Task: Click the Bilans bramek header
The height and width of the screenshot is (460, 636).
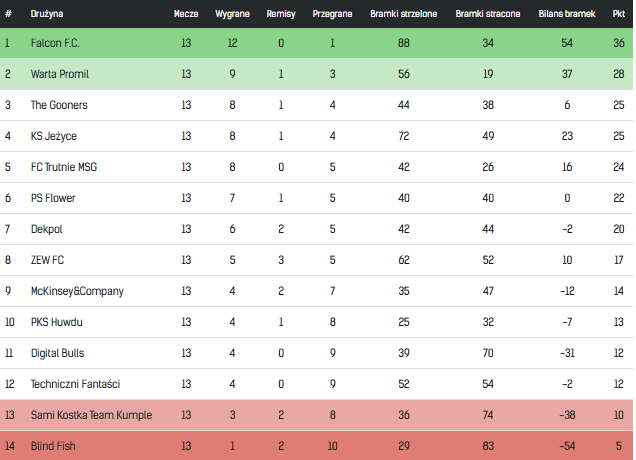Action: click(x=567, y=14)
